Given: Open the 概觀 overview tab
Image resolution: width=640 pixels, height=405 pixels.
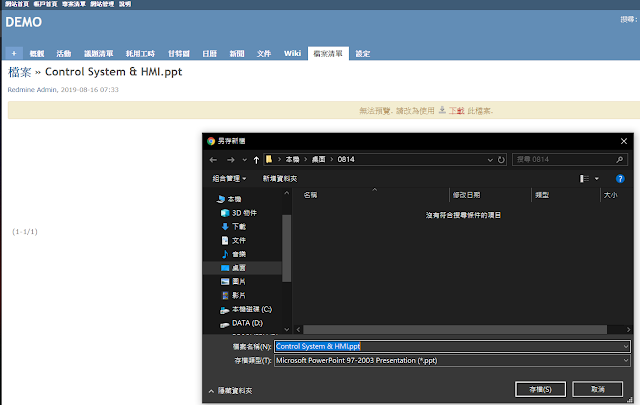Looking at the screenshot, I should click(x=37, y=53).
